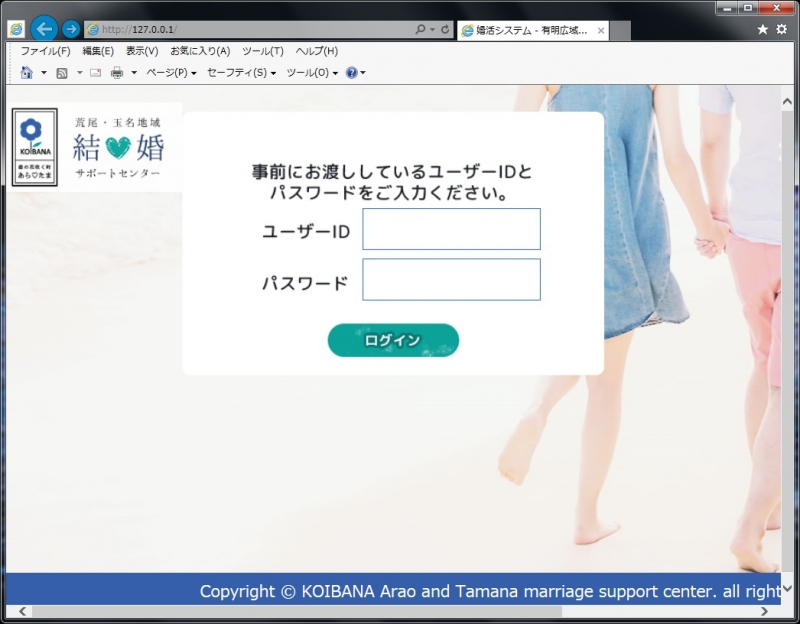
Task: Expand the ページ(P) dropdown
Action: pos(171,73)
